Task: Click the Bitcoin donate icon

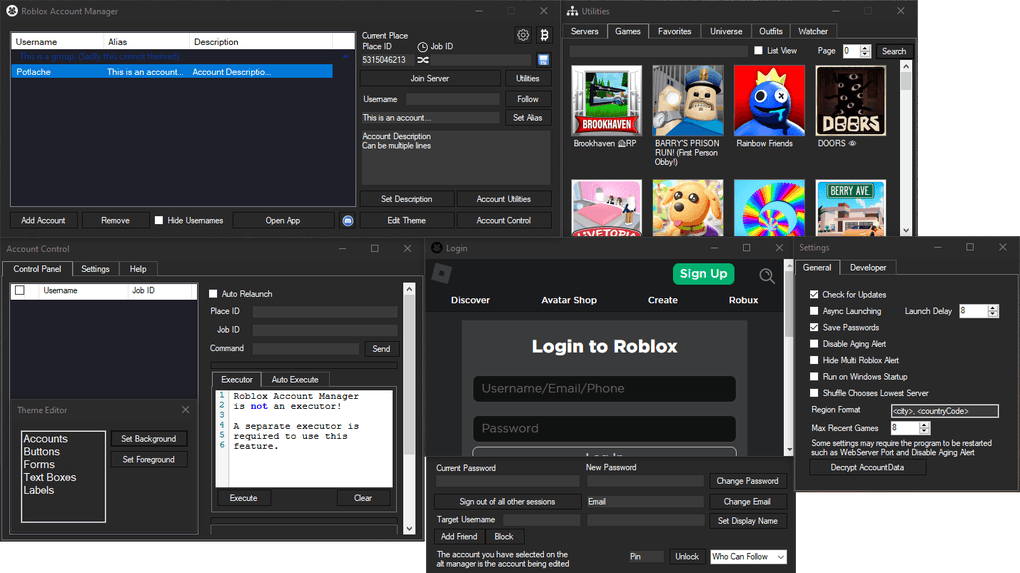Action: coord(544,35)
